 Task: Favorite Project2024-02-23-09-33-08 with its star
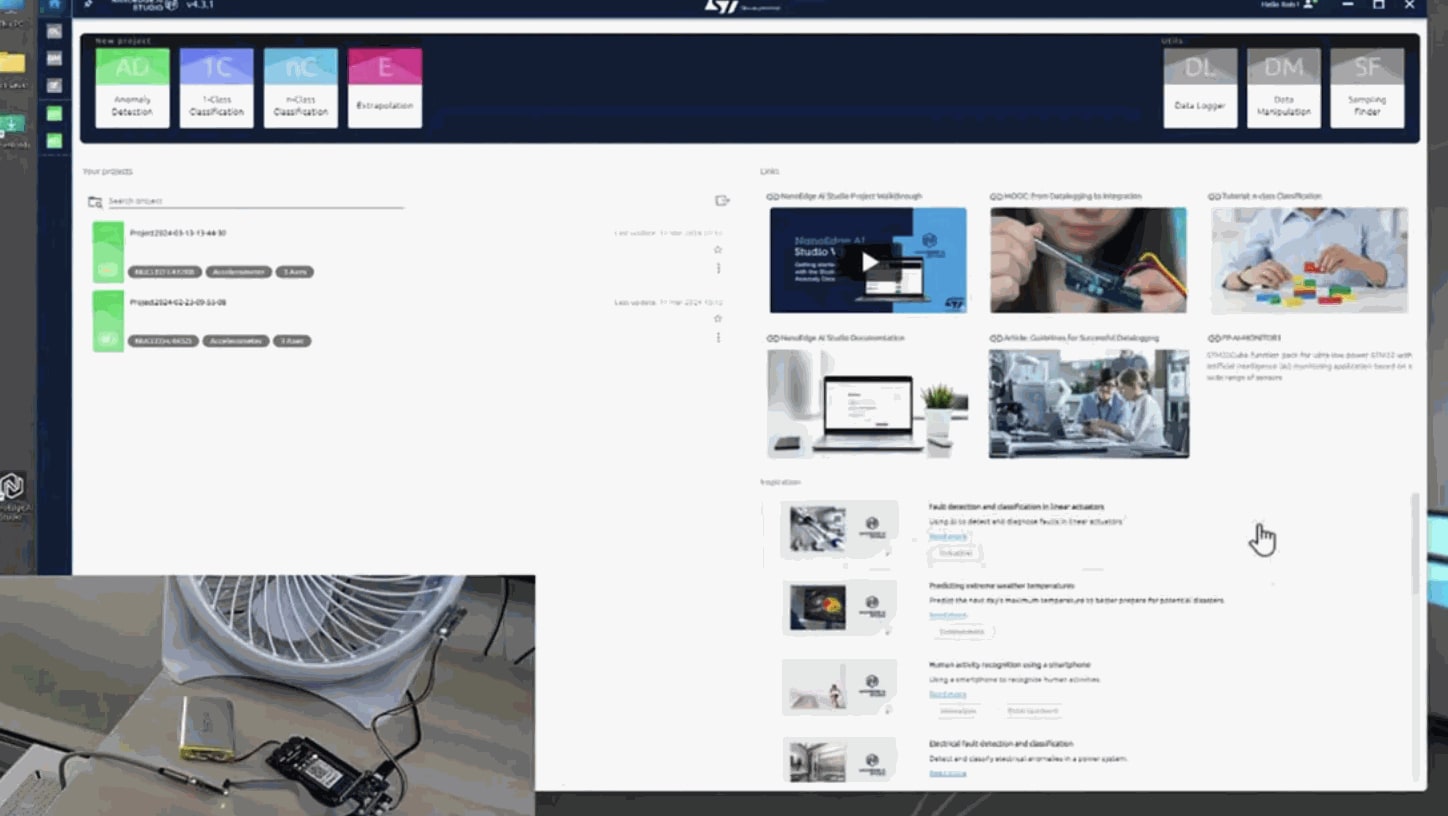click(717, 319)
